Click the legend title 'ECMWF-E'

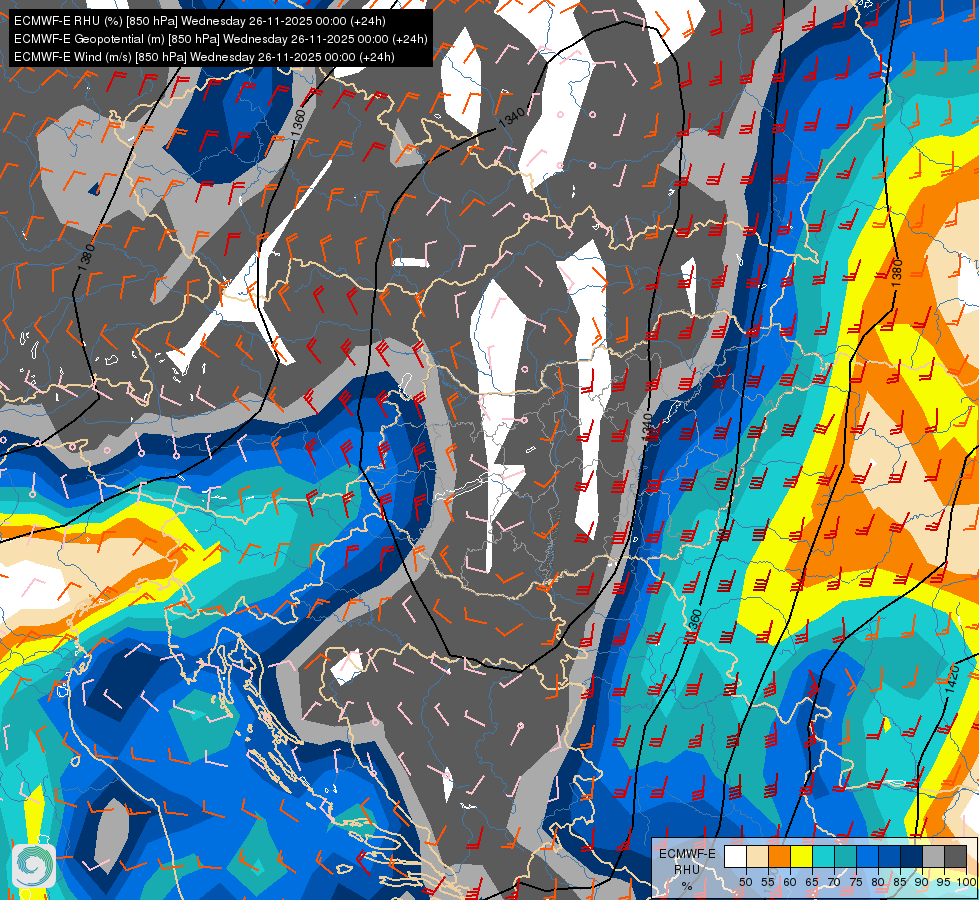tap(687, 854)
